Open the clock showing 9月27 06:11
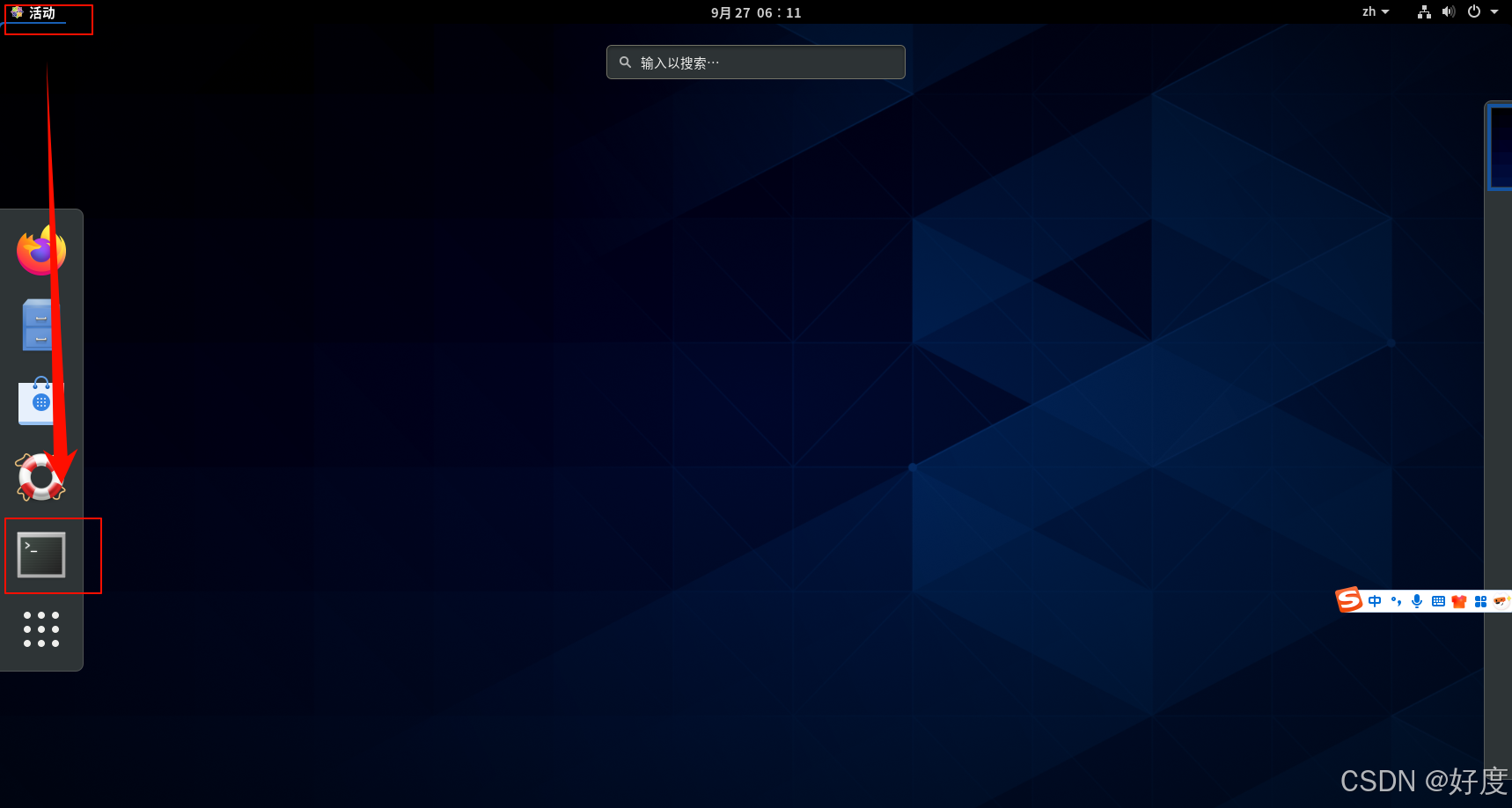Viewport: 1512px width, 808px height. coord(756,12)
